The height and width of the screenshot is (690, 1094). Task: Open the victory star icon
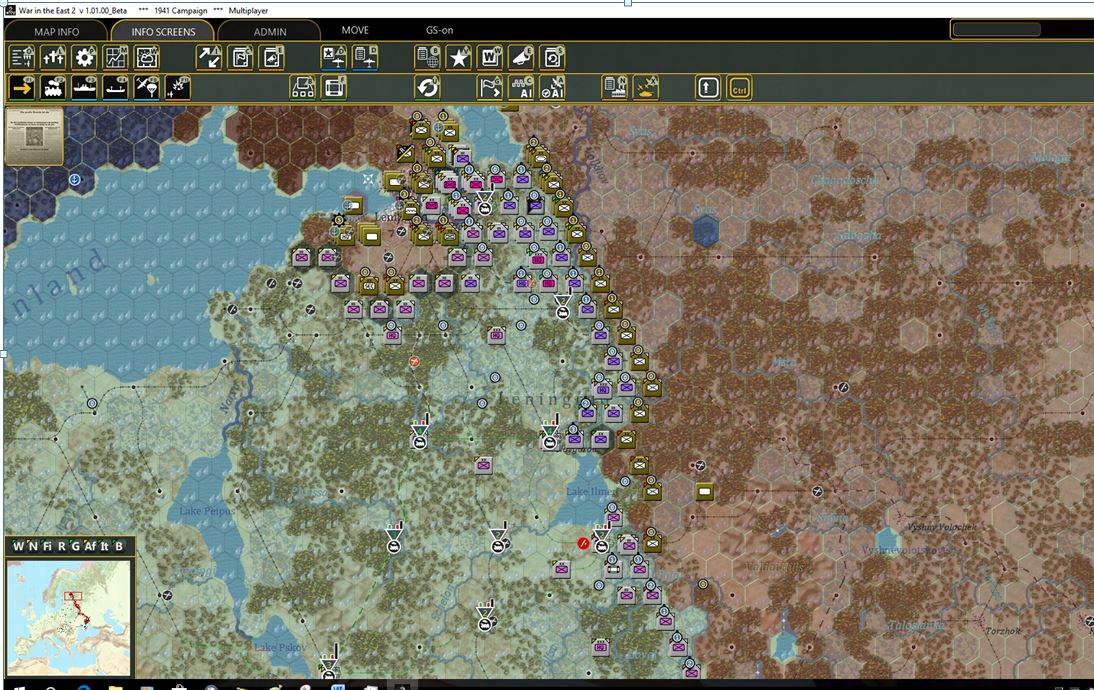tap(458, 57)
